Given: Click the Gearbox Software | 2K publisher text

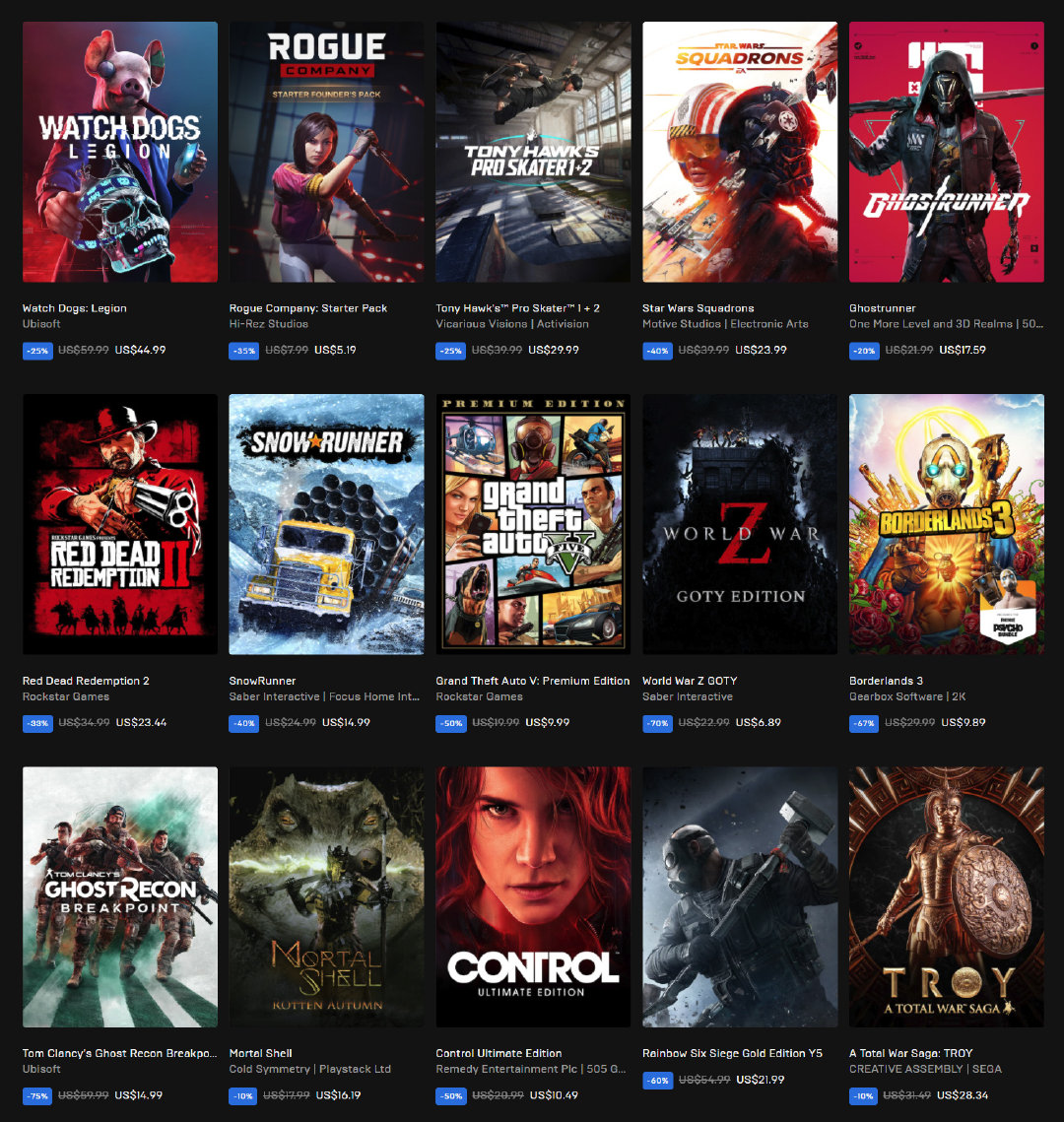Looking at the screenshot, I should pos(907,696).
